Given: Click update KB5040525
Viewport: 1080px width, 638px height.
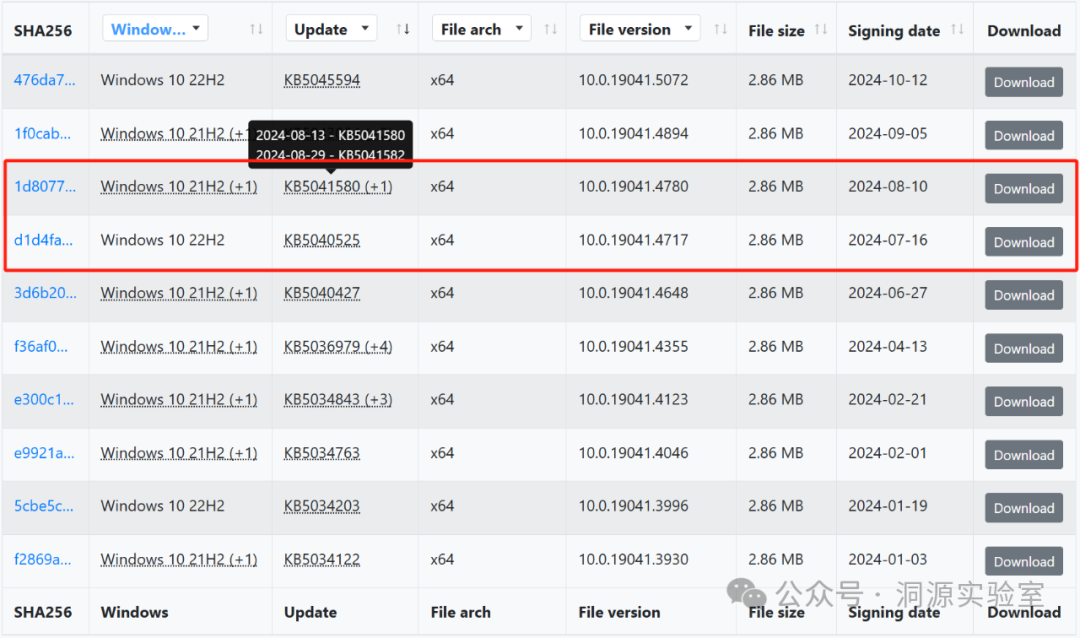Looking at the screenshot, I should click(322, 240).
